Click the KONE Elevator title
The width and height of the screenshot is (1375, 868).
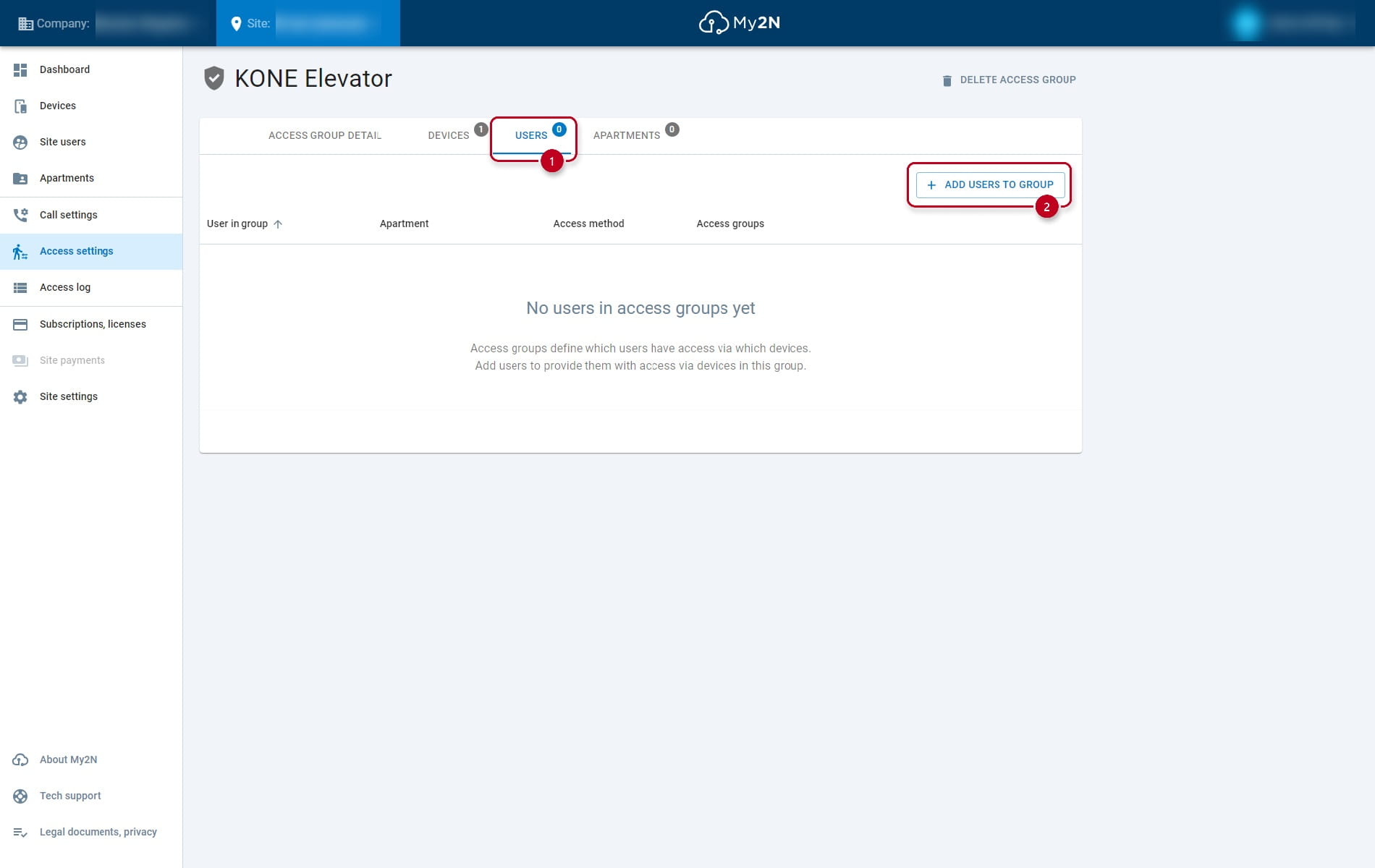(313, 78)
